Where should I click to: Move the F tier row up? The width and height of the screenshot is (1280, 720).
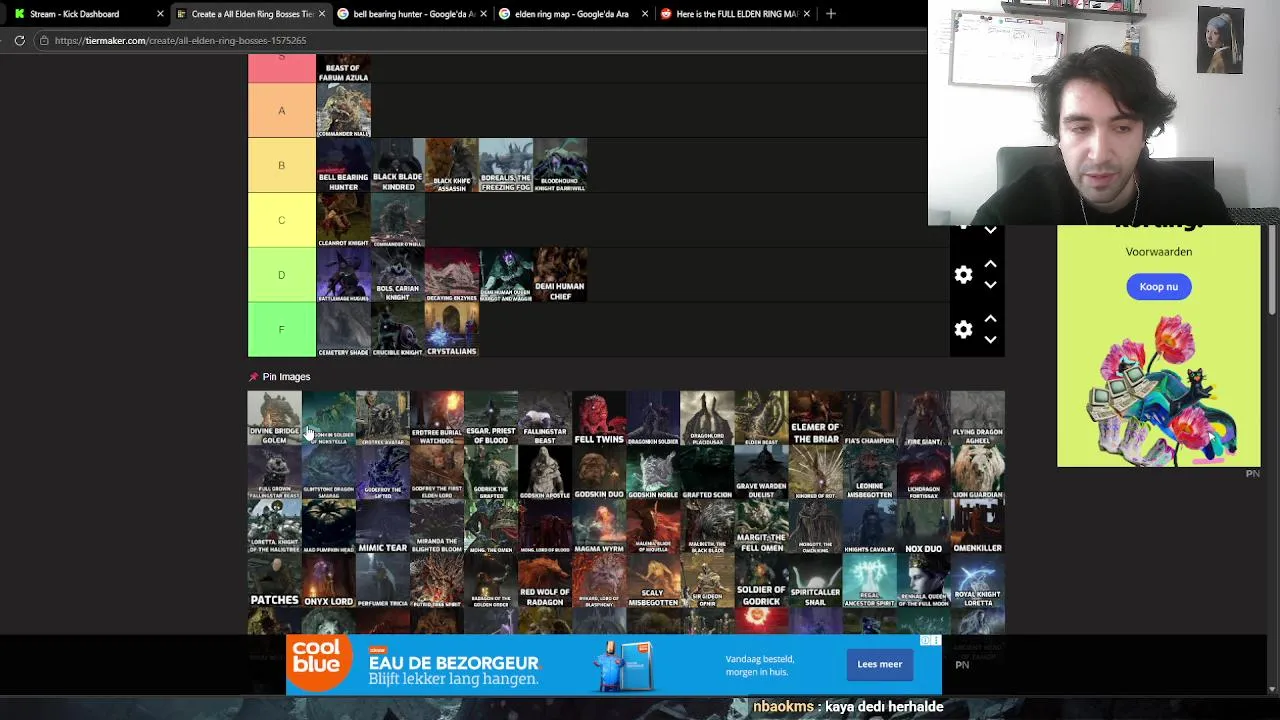(x=990, y=320)
